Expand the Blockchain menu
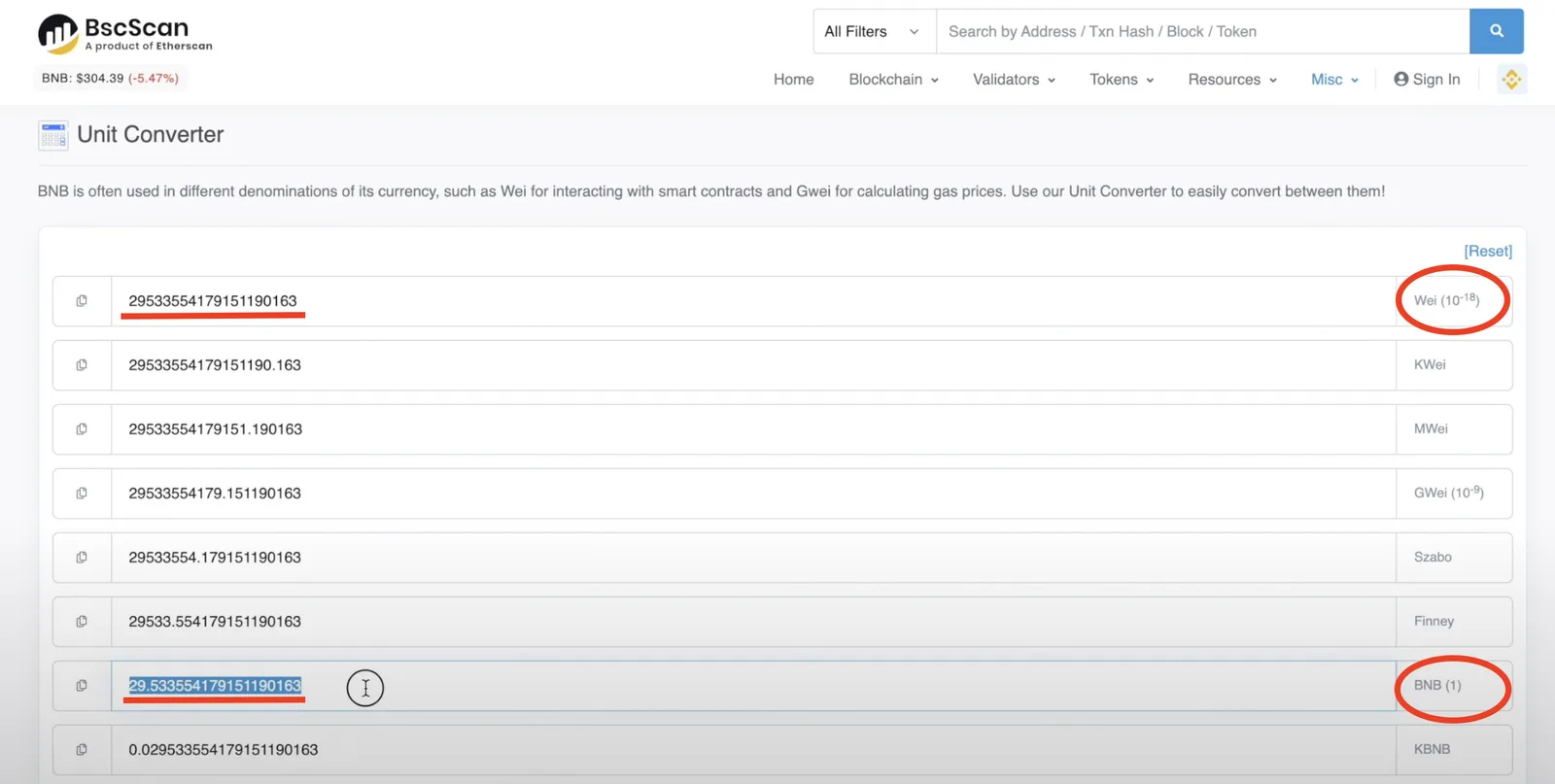Image resolution: width=1555 pixels, height=784 pixels. coord(894,80)
